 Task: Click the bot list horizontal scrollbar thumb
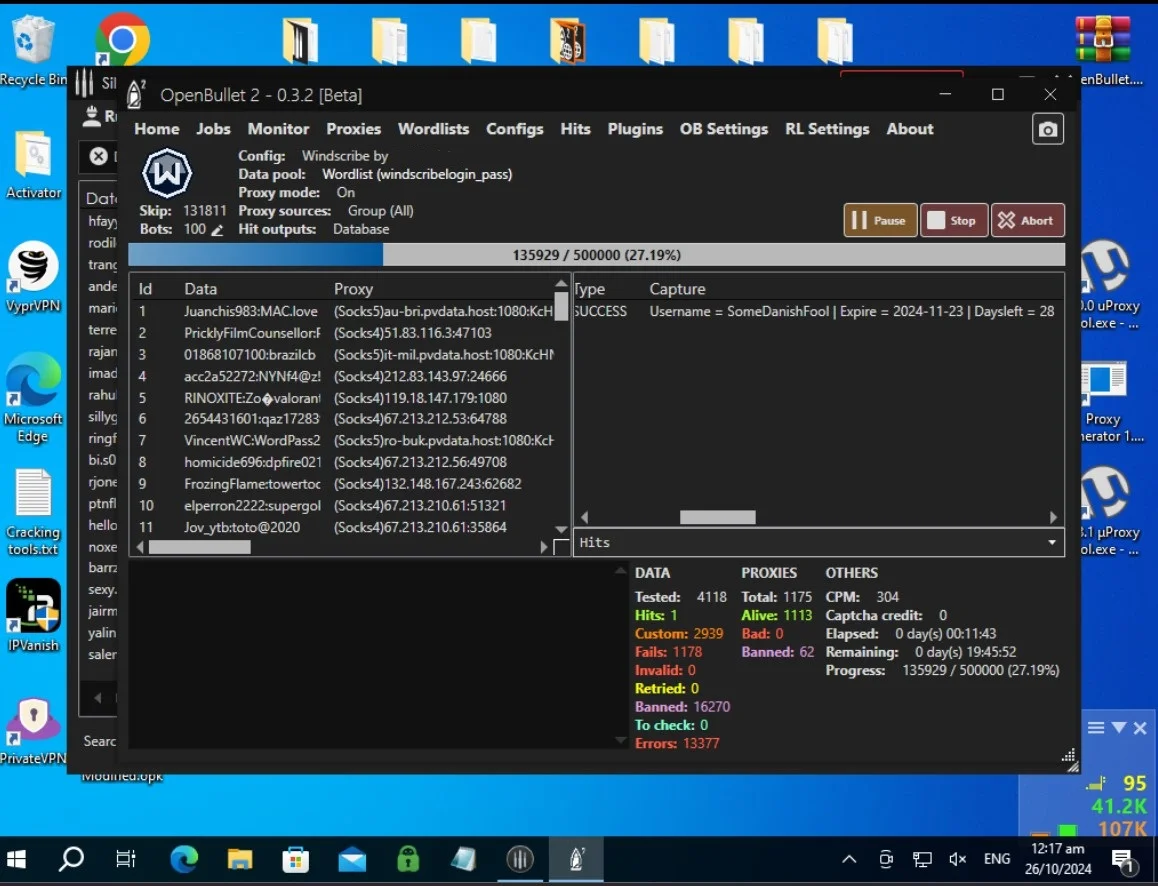pyautogui.click(x=199, y=547)
